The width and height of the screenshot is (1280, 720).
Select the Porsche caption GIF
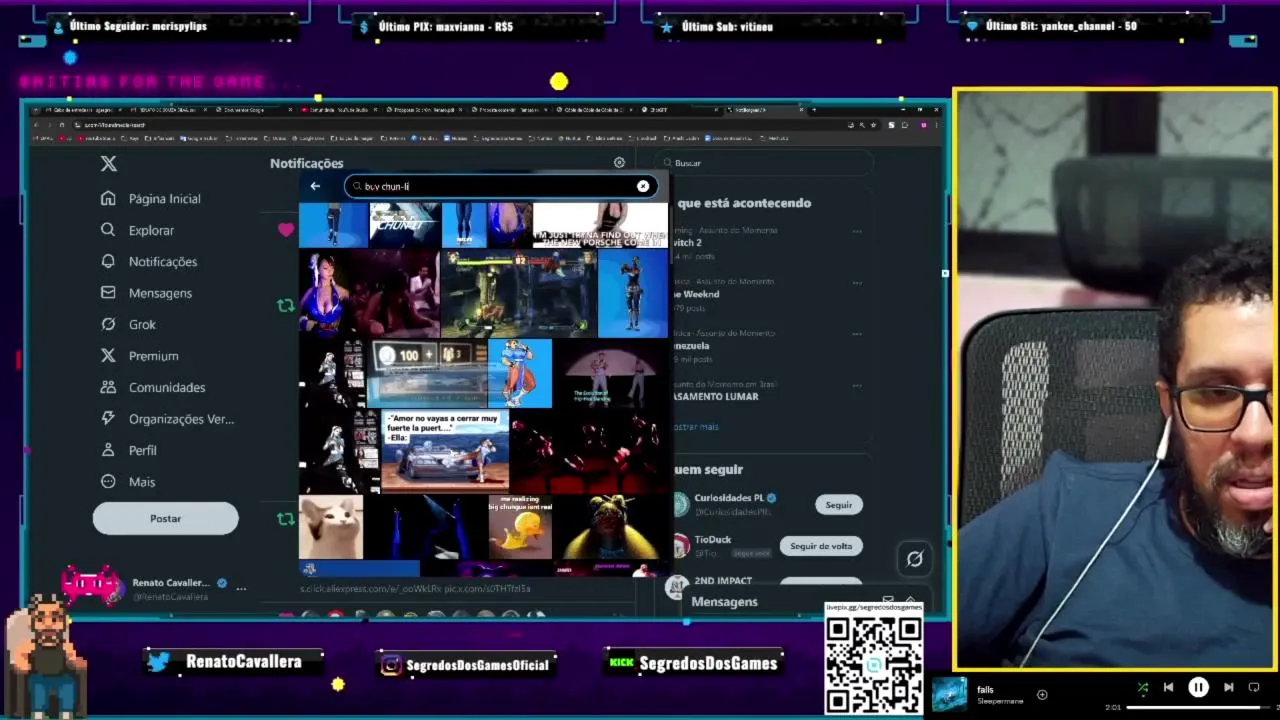click(600, 225)
